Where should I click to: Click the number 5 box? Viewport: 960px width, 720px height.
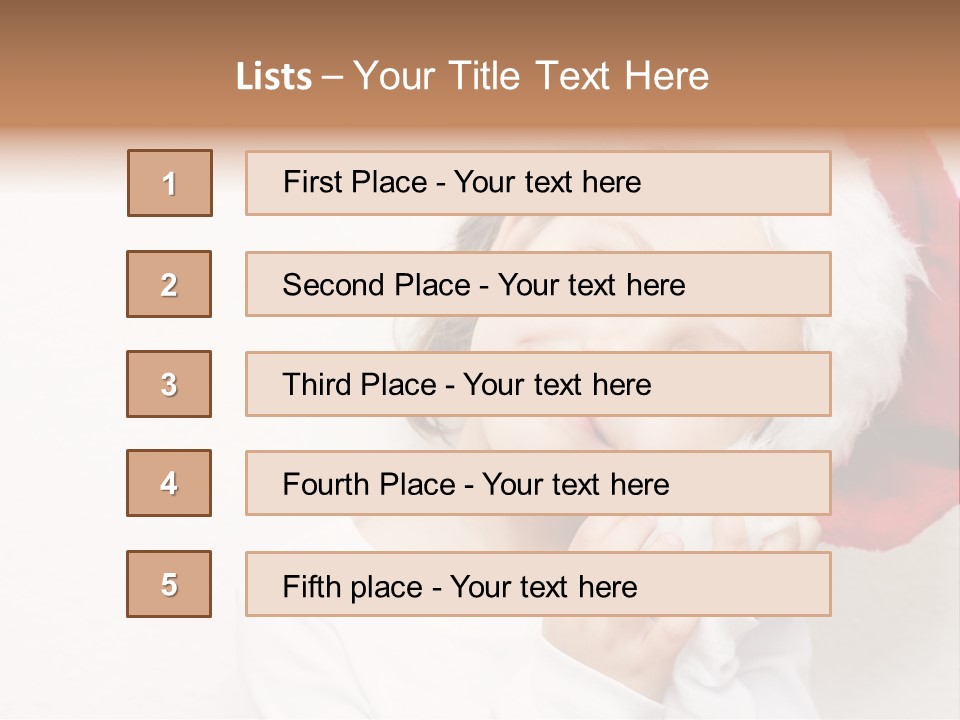point(169,584)
